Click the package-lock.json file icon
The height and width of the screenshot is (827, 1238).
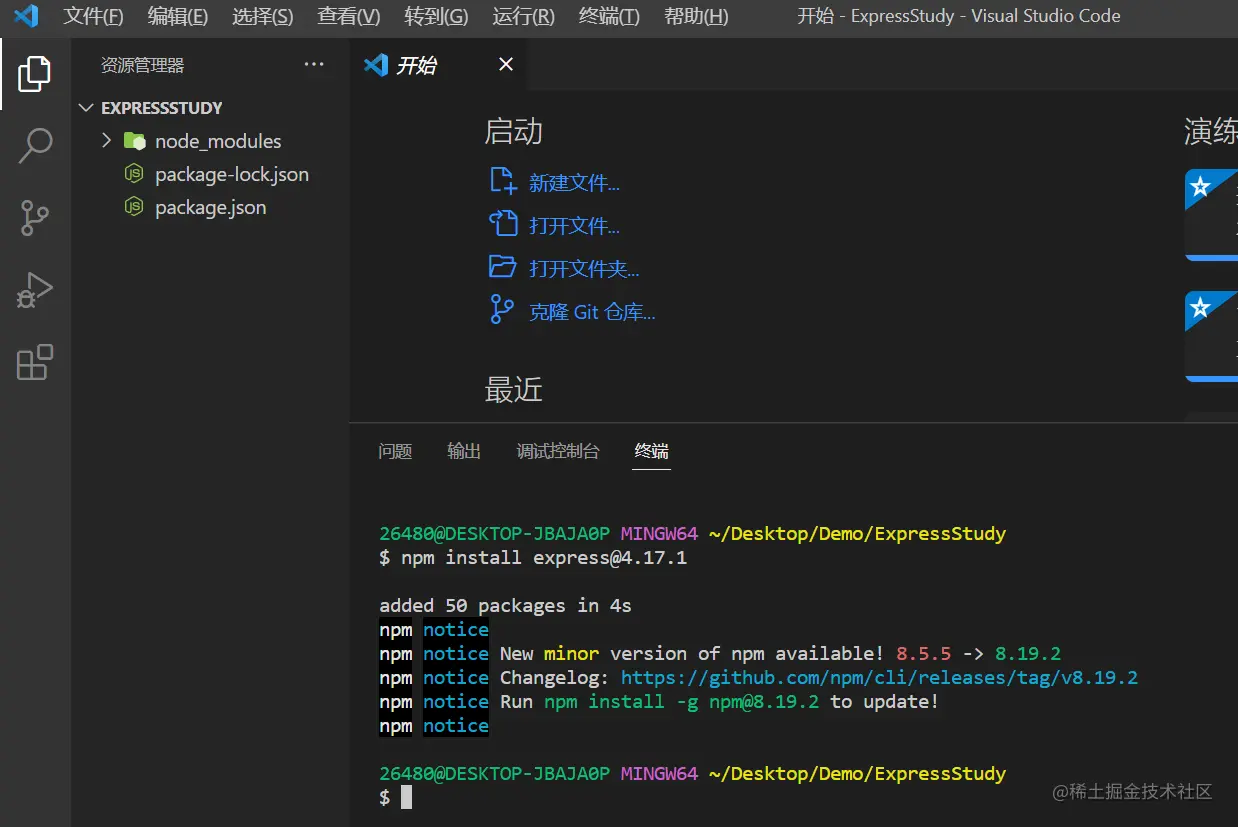click(x=134, y=174)
